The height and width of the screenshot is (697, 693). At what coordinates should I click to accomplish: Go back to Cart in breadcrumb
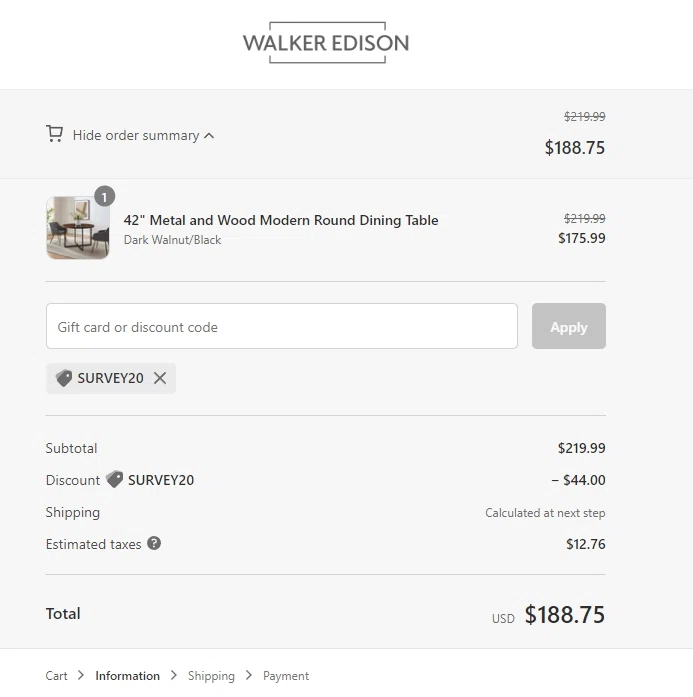pyautogui.click(x=57, y=676)
